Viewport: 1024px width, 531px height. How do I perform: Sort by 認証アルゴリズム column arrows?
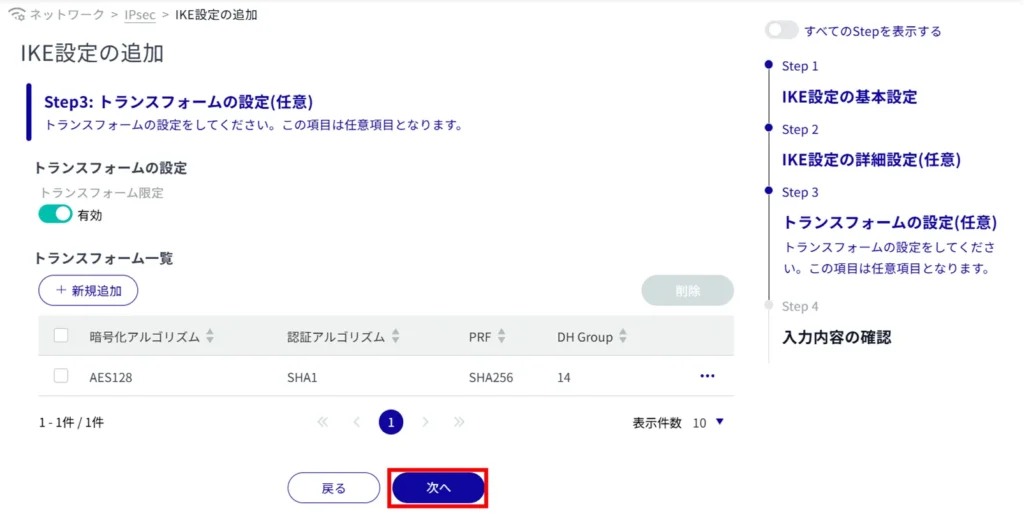396,337
